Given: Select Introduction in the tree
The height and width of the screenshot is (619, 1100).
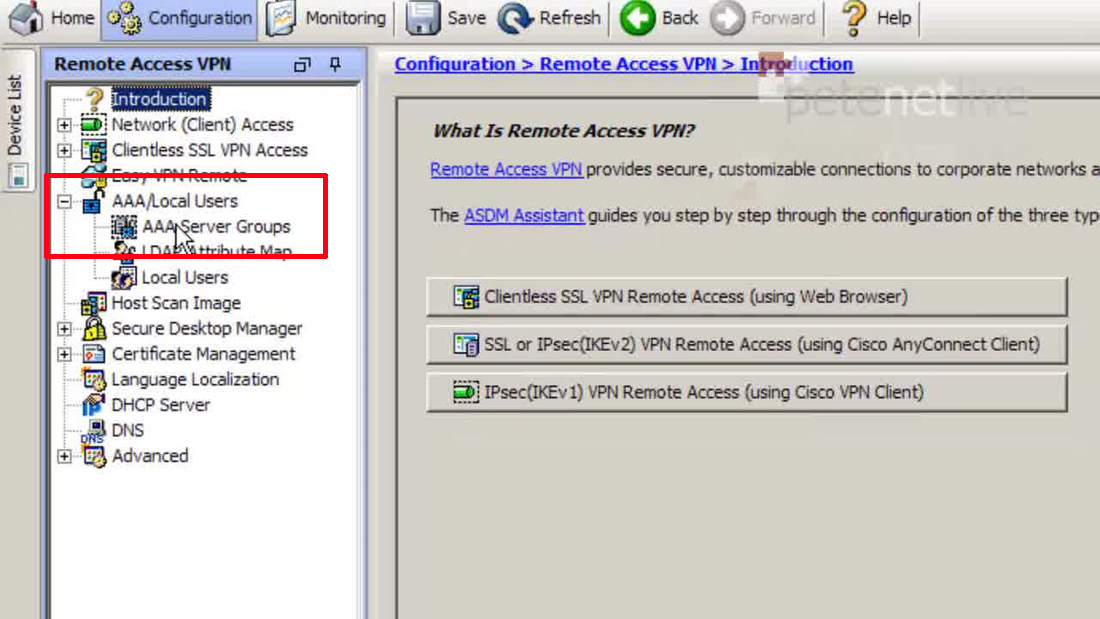Looking at the screenshot, I should point(160,99).
